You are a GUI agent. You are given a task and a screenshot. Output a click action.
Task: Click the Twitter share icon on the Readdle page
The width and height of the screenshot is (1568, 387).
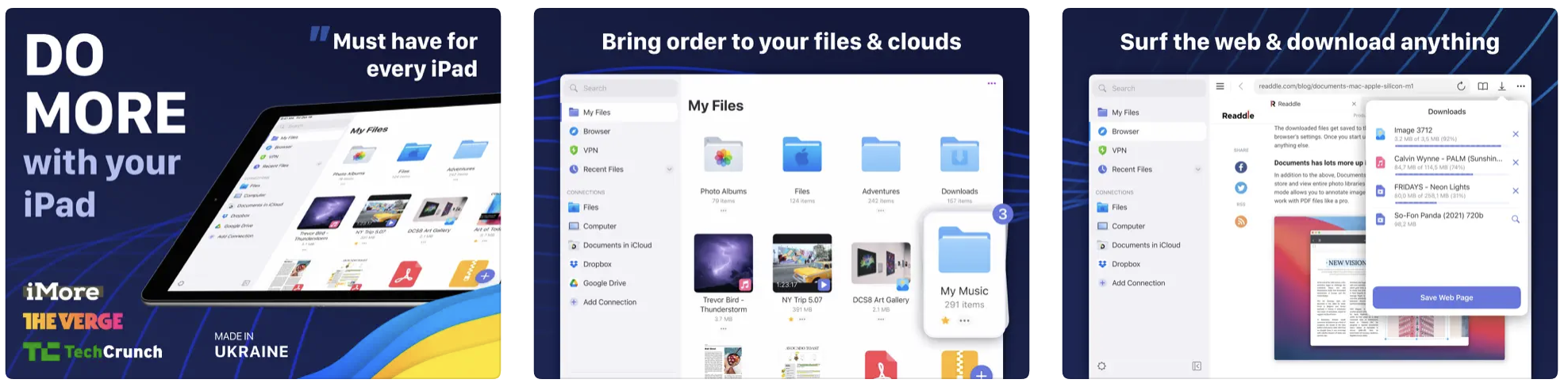coord(1241,188)
